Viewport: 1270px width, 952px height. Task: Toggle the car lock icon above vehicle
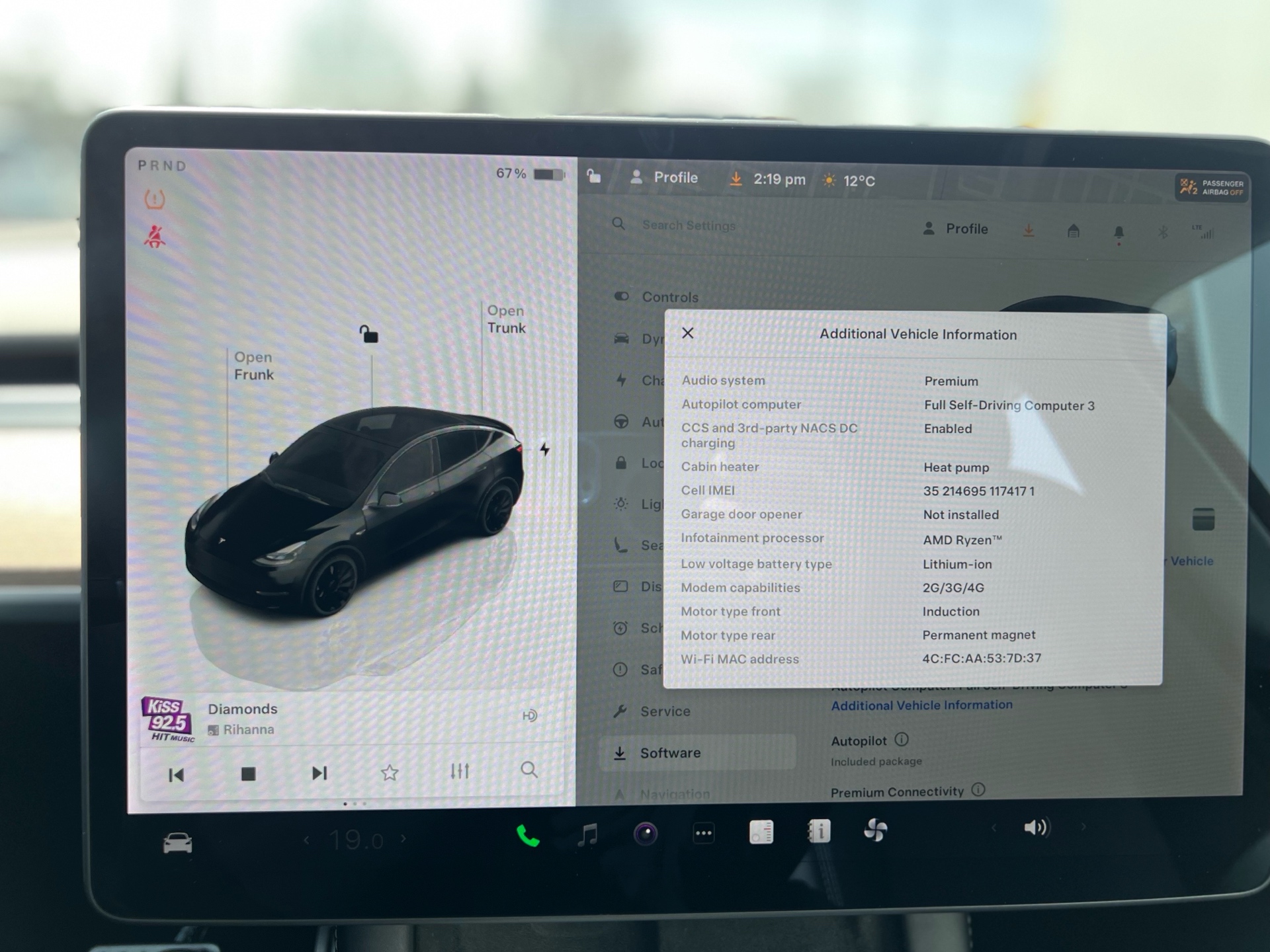tap(368, 334)
